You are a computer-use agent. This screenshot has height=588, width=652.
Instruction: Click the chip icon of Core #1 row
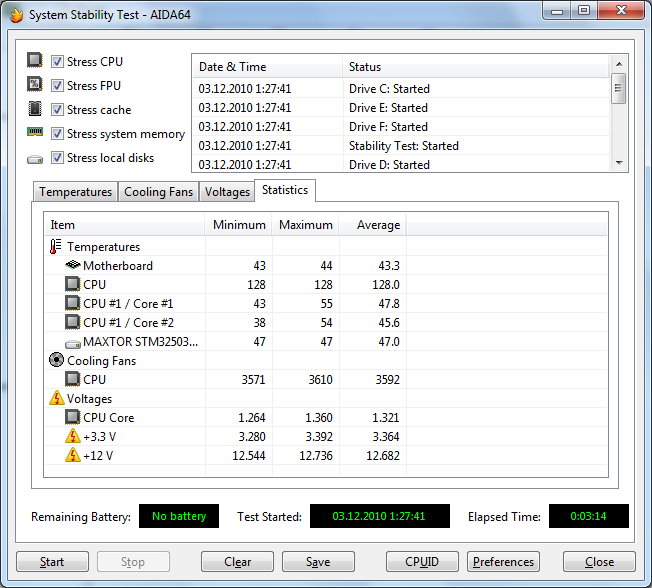(73, 303)
